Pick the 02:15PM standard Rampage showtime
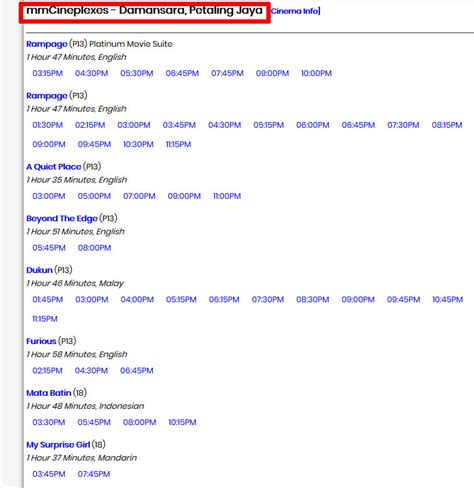Viewport: 474px width, 488px height. click(90, 125)
